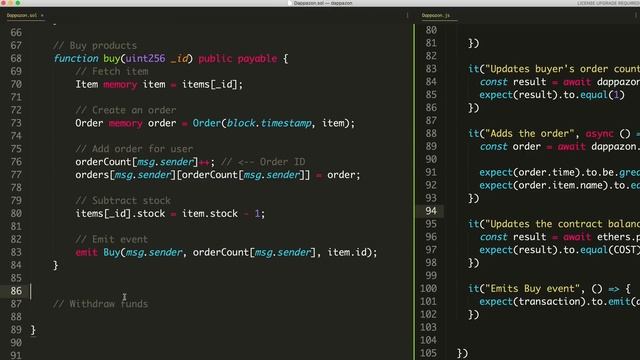This screenshot has height=360, width=640.
Task: Click the '// <-- Order ID' comment
Action: pyautogui.click(x=263, y=162)
